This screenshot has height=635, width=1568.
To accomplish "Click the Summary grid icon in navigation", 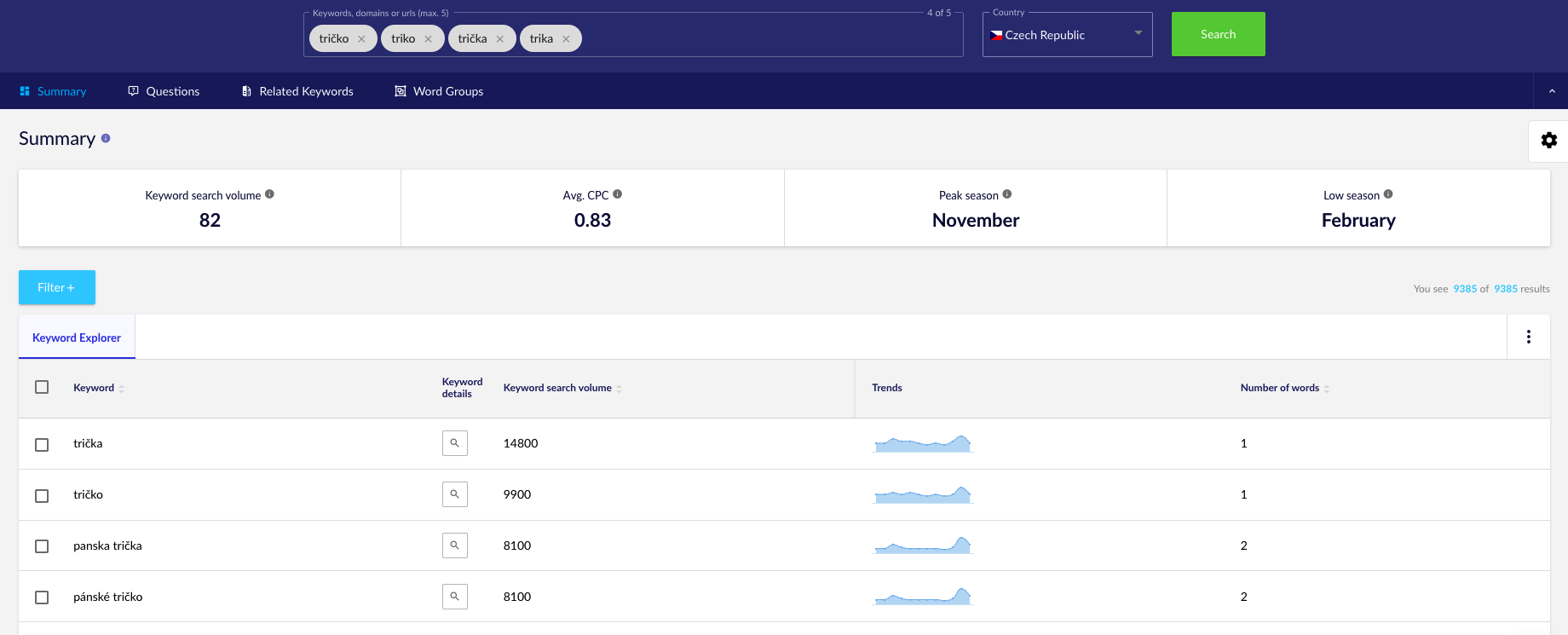I will 25,91.
